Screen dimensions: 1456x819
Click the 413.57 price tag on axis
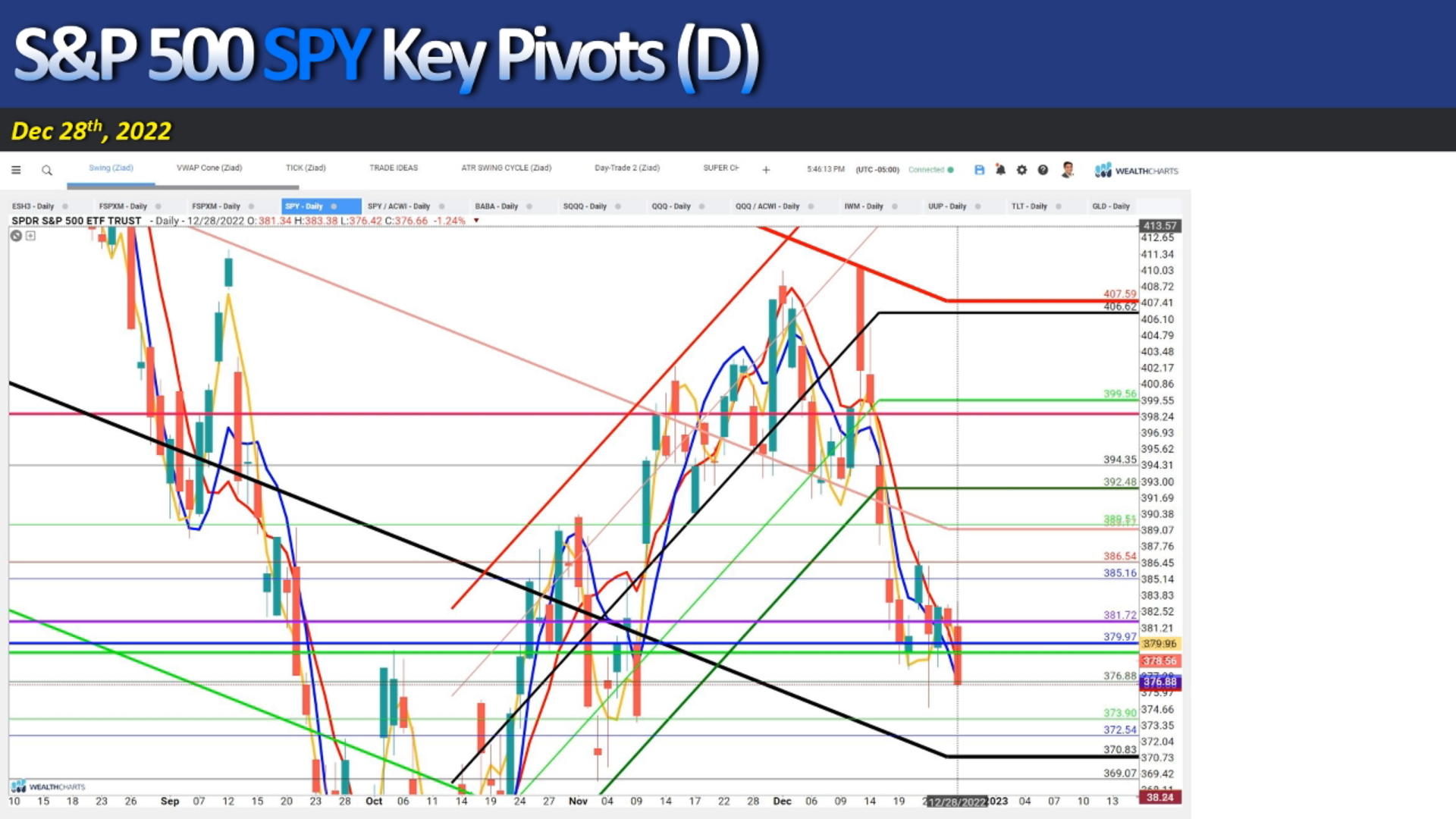point(1159,226)
